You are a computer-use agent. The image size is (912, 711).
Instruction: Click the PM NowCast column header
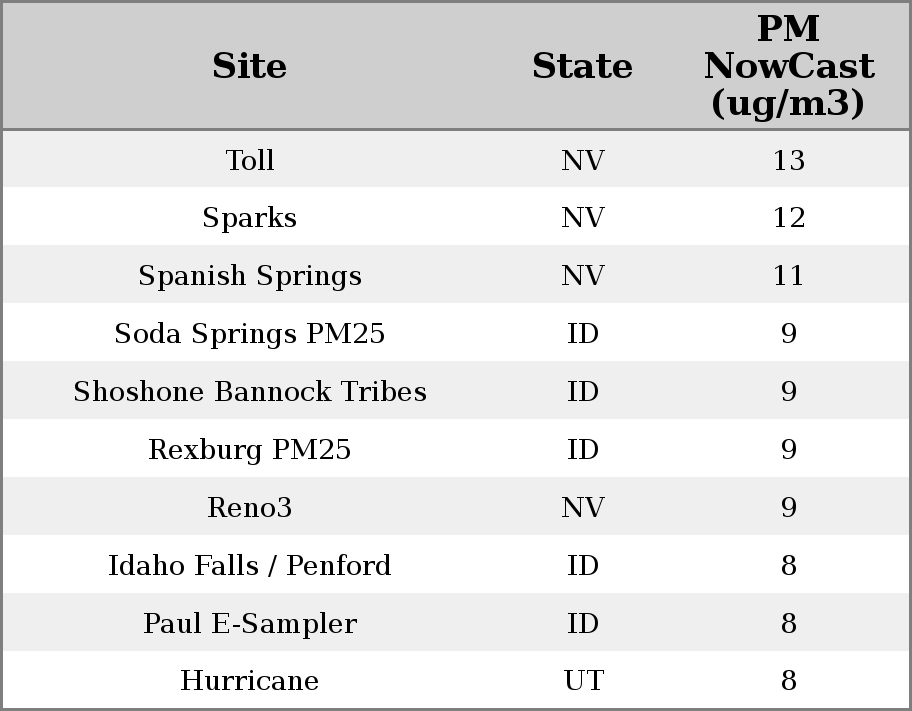pyautogui.click(x=788, y=66)
